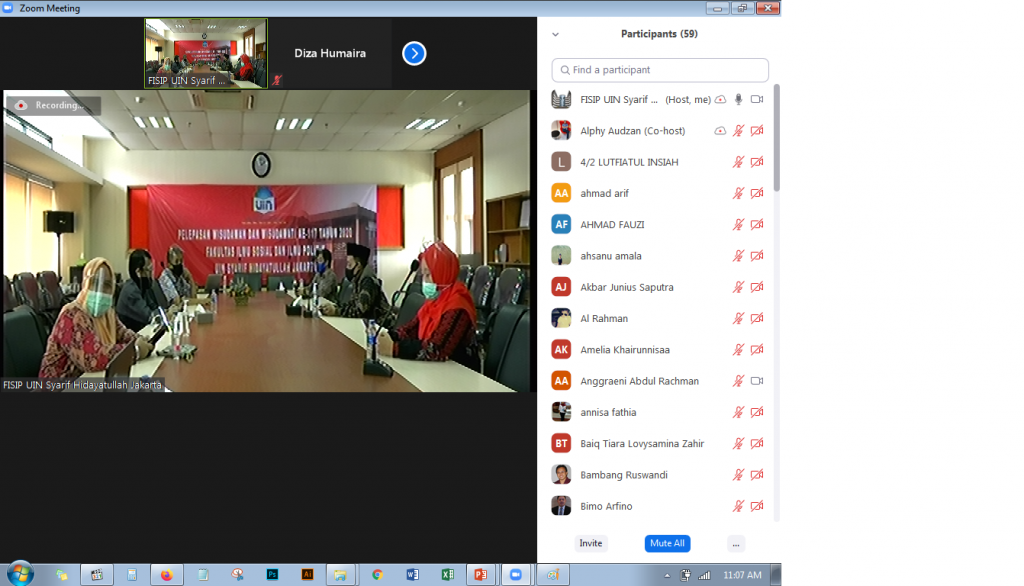Click the Invite button
1024x586 pixels.
point(591,543)
